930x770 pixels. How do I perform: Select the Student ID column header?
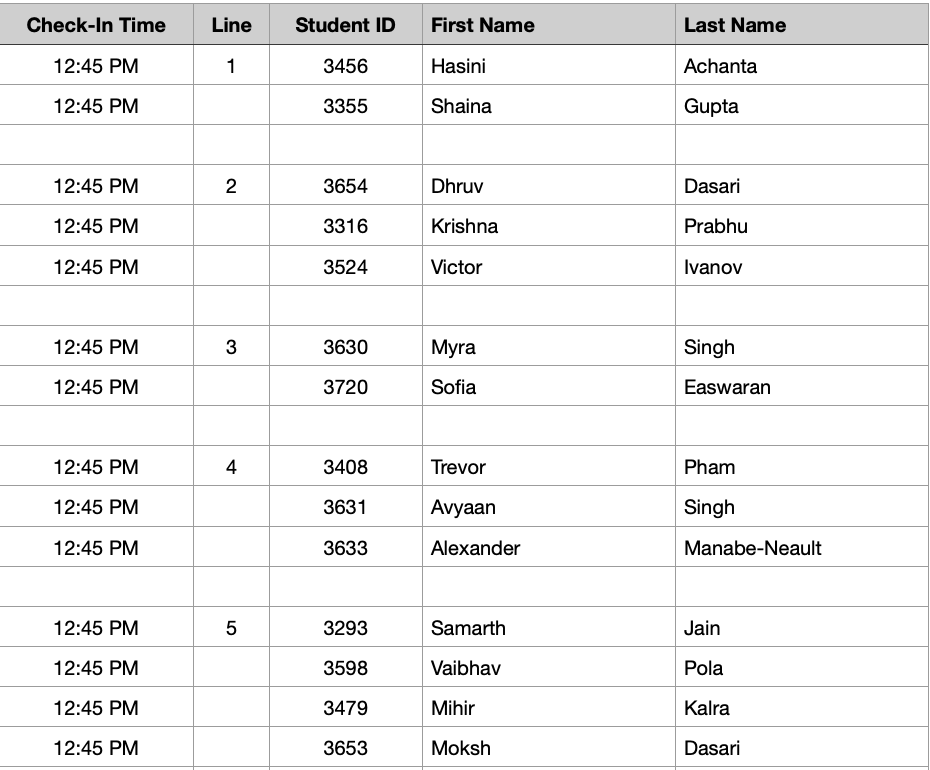pos(346,24)
